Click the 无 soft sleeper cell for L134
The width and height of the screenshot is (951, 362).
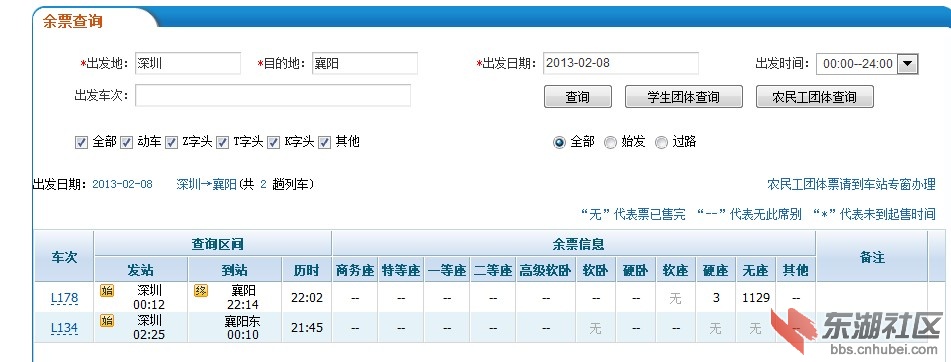point(596,329)
